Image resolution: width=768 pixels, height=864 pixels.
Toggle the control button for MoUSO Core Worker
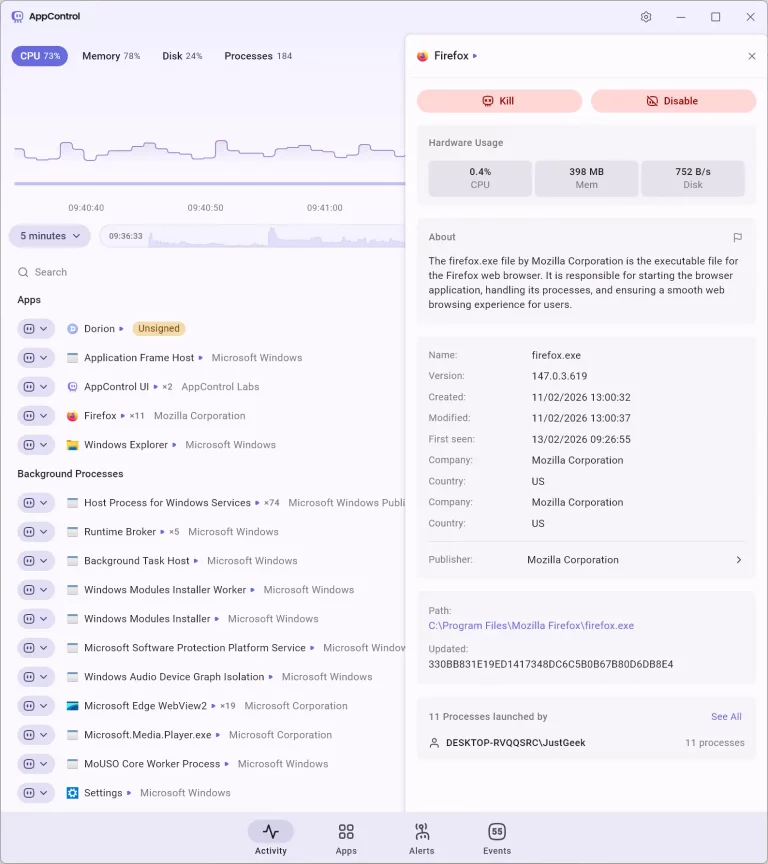click(36, 764)
